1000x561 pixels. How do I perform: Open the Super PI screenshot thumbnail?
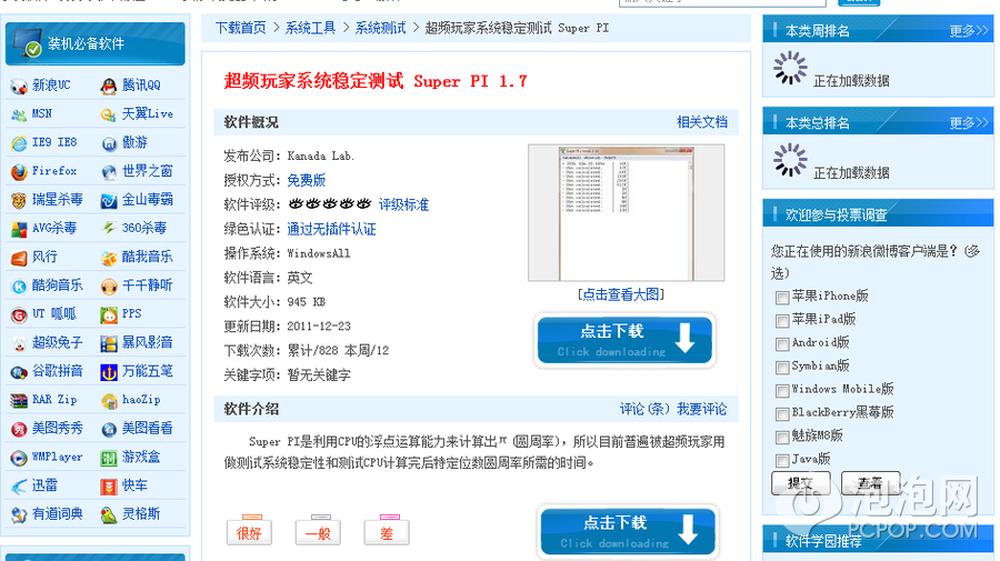coord(626,213)
